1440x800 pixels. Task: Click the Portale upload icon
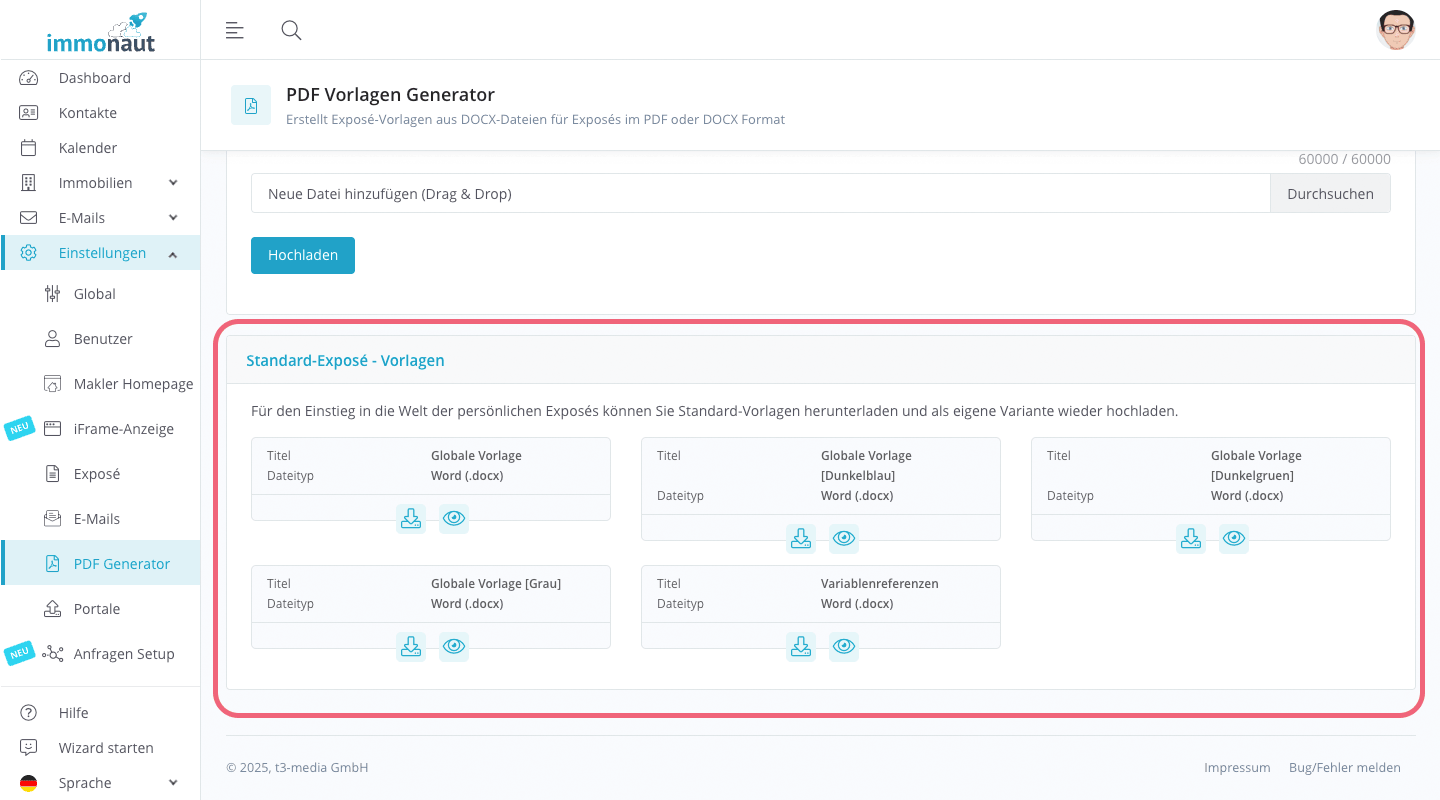pyautogui.click(x=53, y=609)
